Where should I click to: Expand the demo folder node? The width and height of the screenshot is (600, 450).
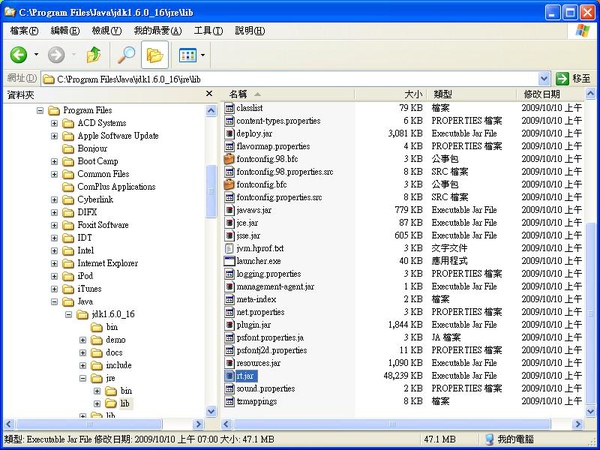(x=83, y=340)
